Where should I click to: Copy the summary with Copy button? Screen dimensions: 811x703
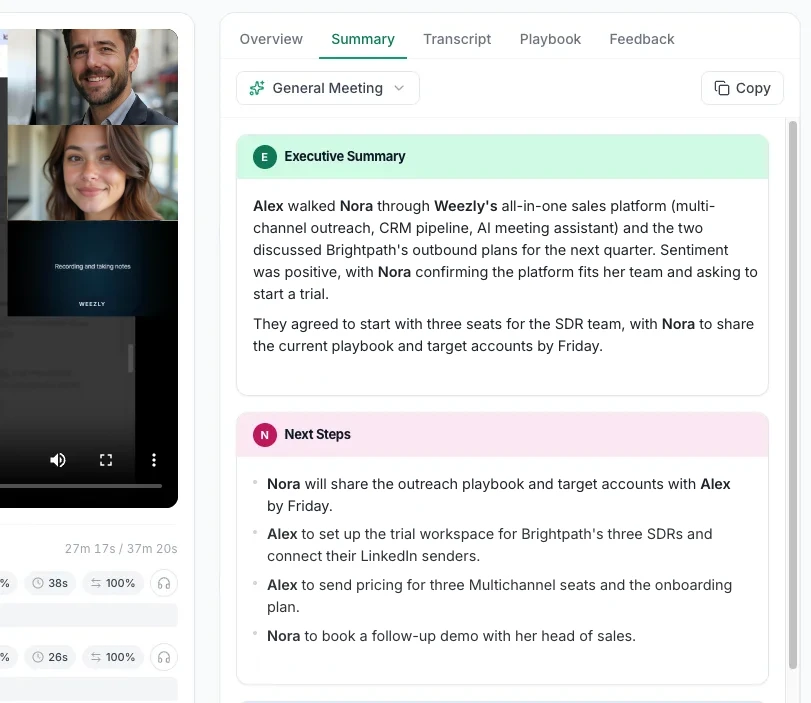(742, 88)
